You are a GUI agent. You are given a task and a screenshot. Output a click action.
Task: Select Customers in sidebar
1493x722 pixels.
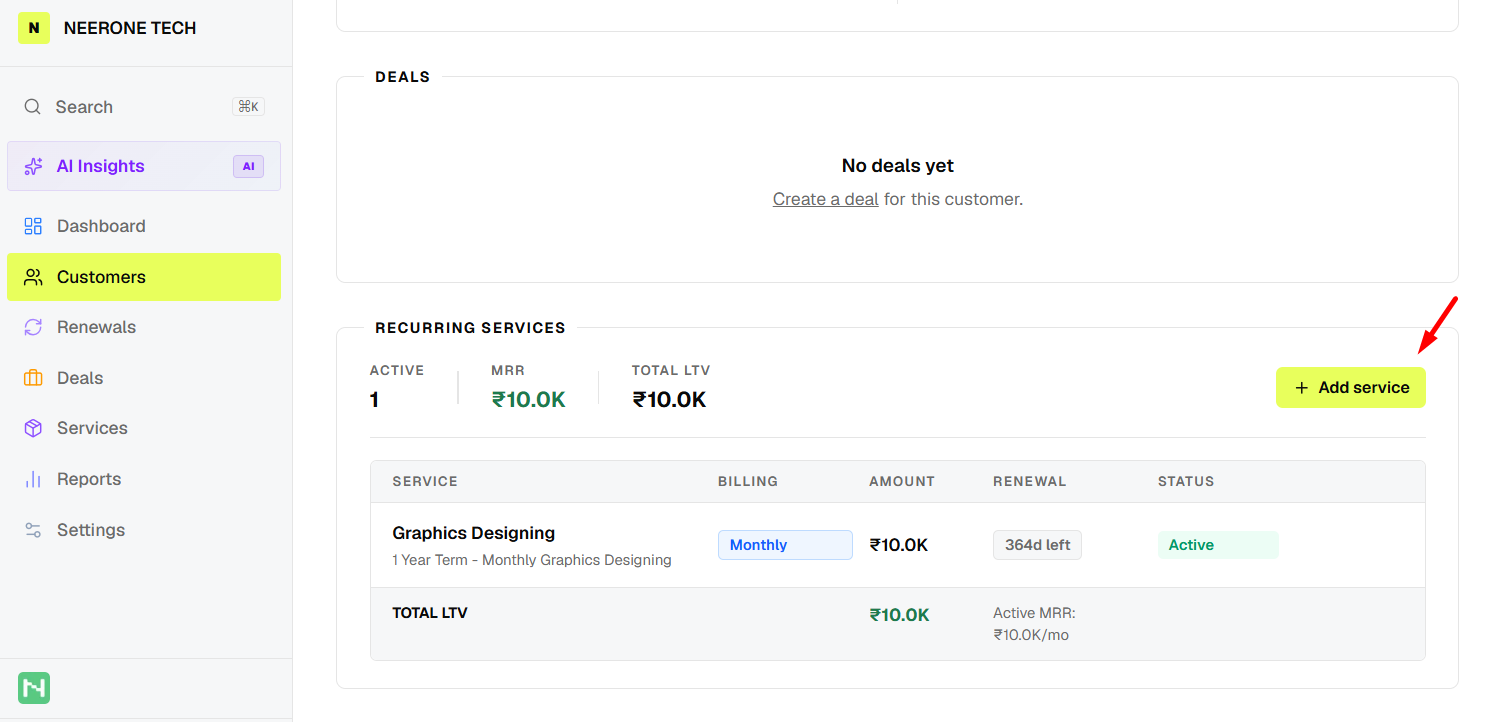(x=144, y=277)
